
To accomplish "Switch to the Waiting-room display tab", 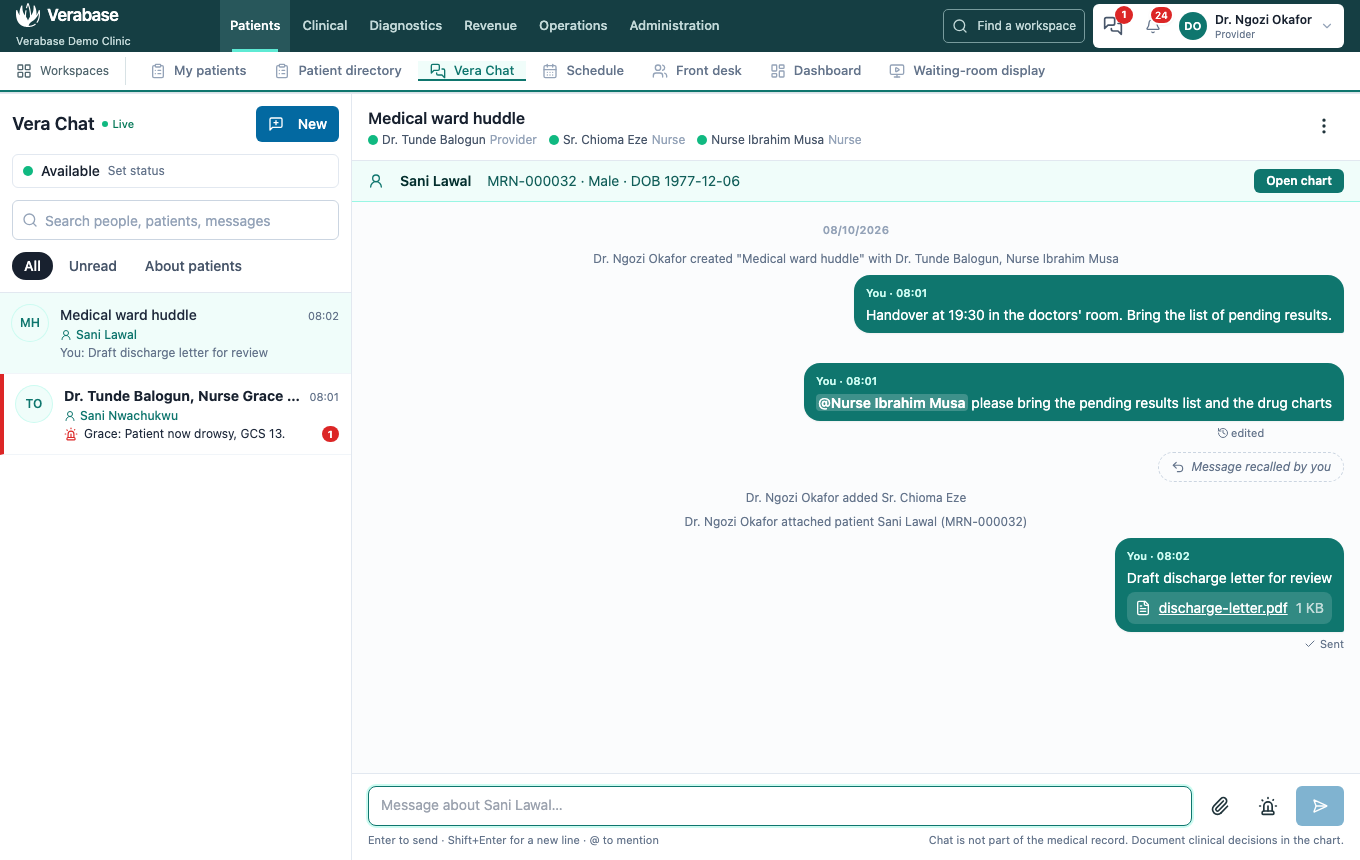I will [967, 71].
